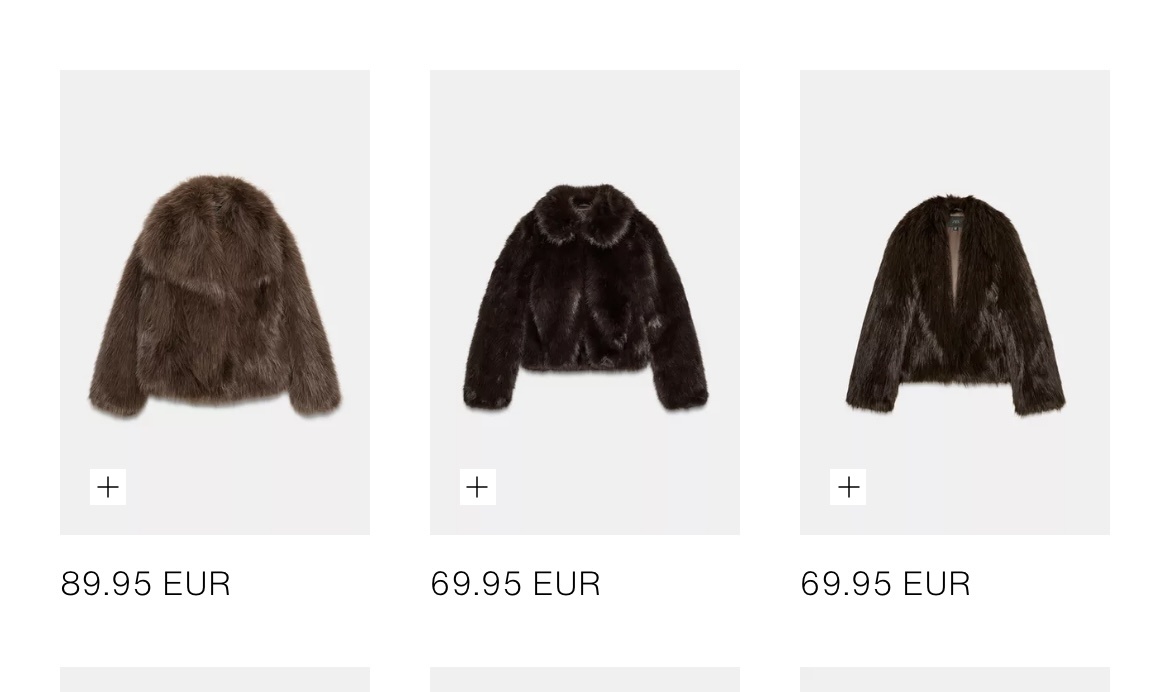Click the hem of the cropped middle jacket
Viewport: 1170px width, 692px height.
point(585,361)
